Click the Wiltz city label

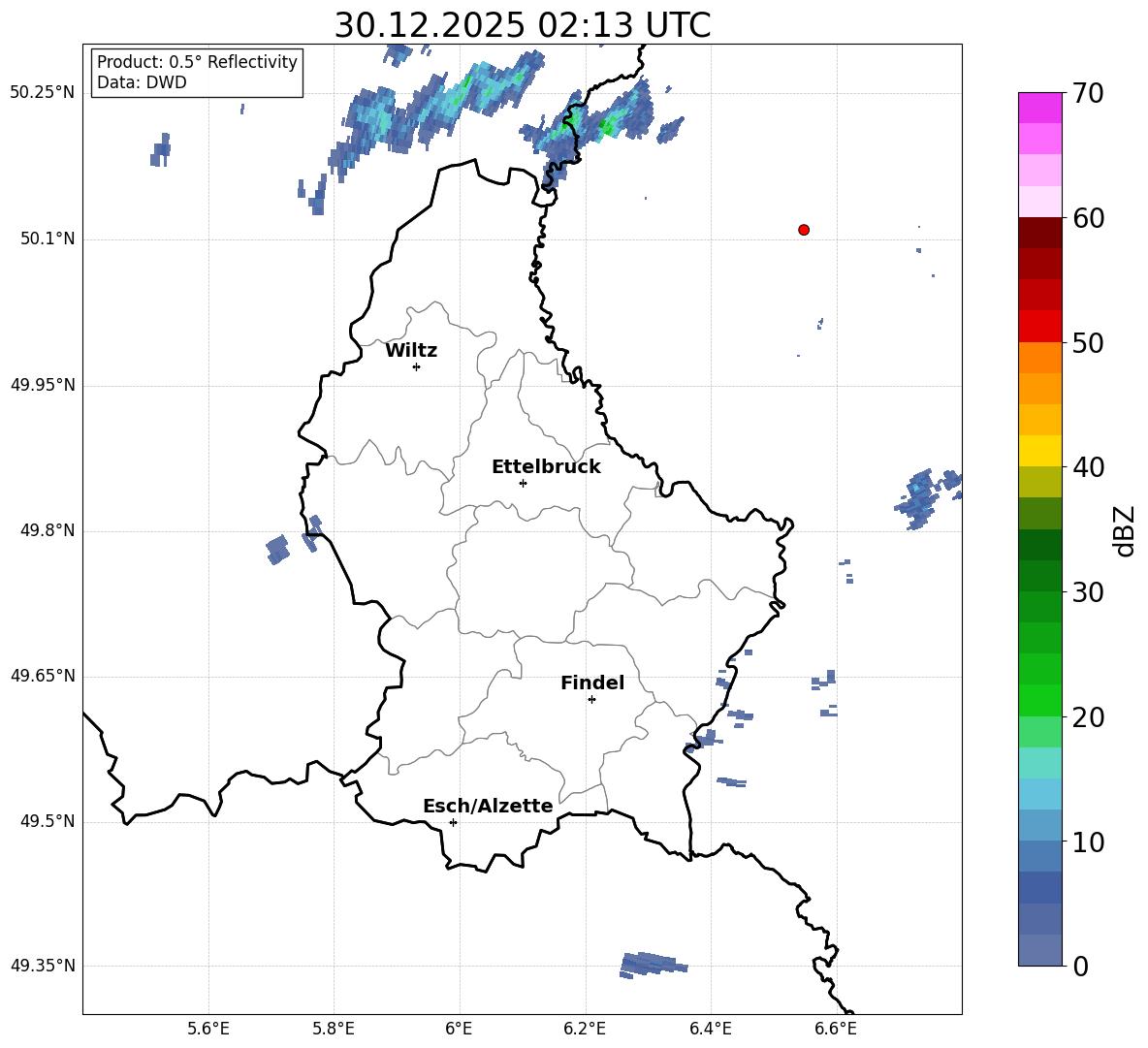[411, 351]
